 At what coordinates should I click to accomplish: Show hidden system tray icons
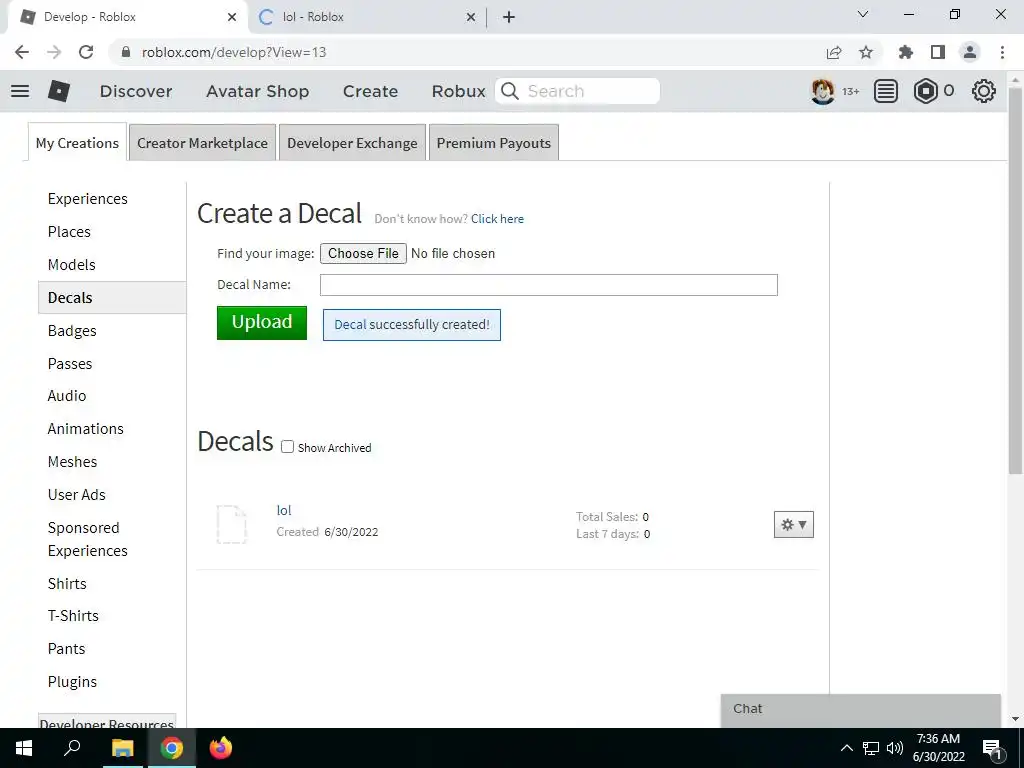pyautogui.click(x=846, y=748)
